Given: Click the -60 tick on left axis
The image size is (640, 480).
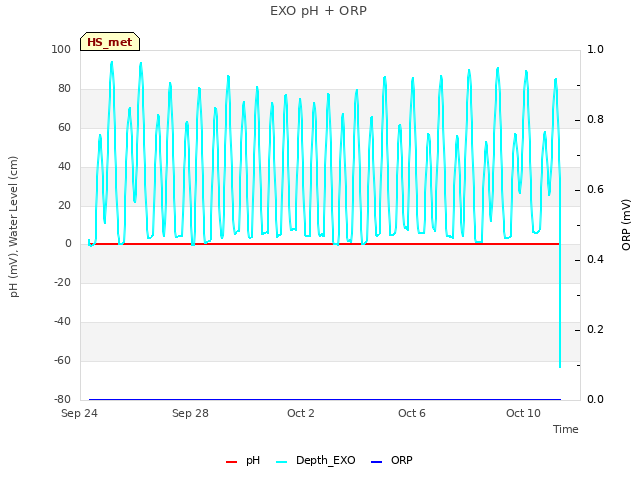Looking at the screenshot, I should [x=63, y=360].
